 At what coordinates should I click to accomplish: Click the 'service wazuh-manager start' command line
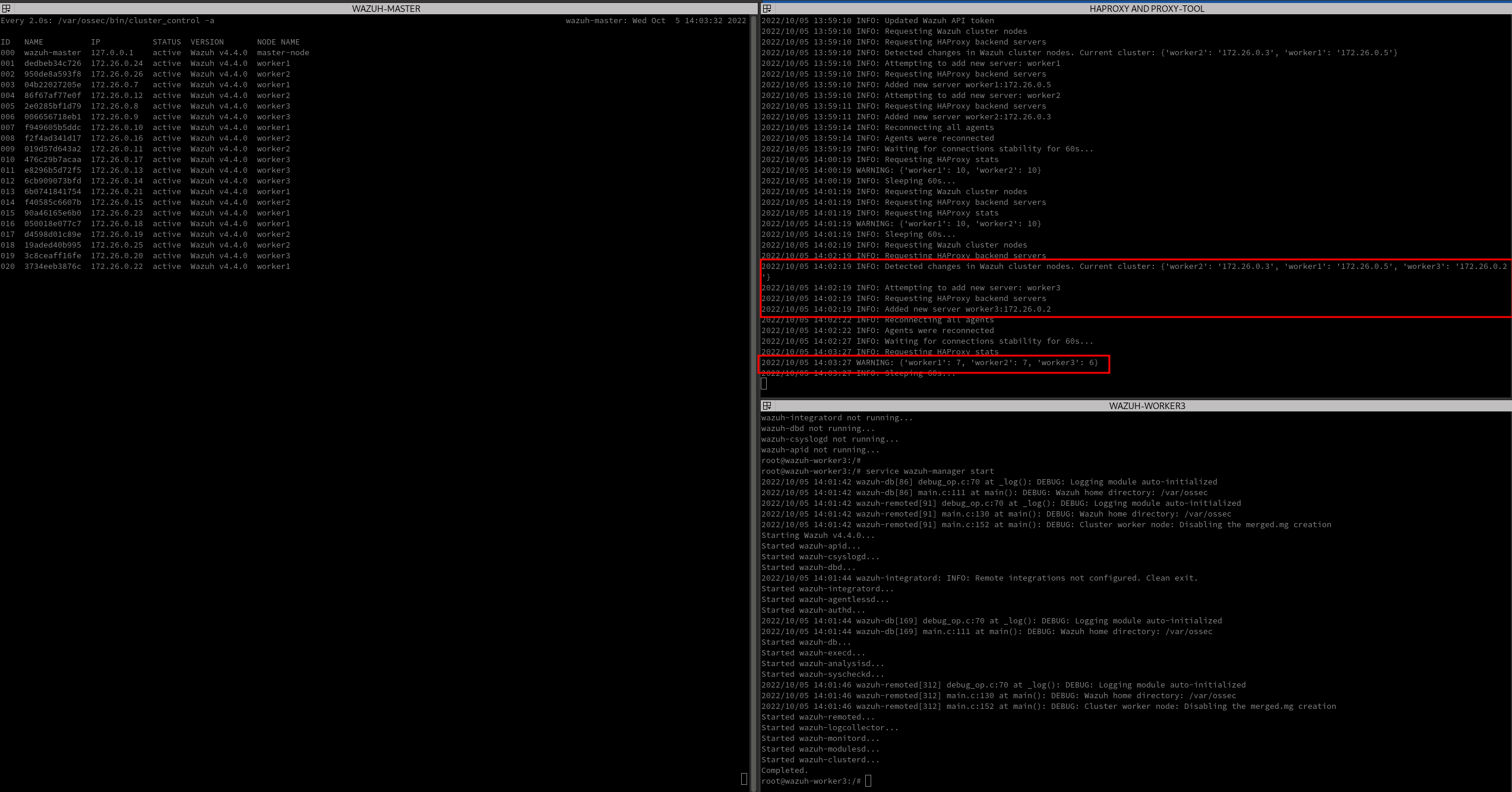[929, 471]
